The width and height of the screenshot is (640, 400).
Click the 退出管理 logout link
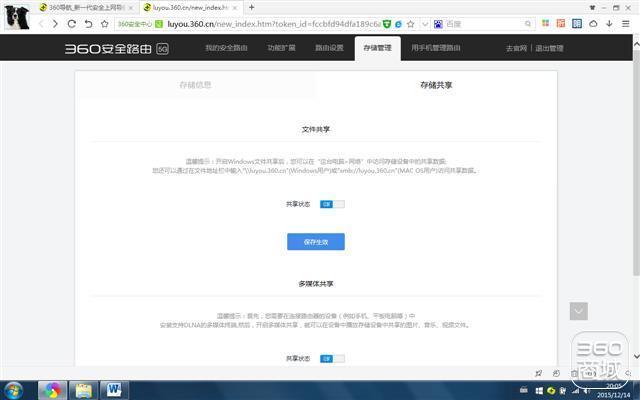point(549,48)
